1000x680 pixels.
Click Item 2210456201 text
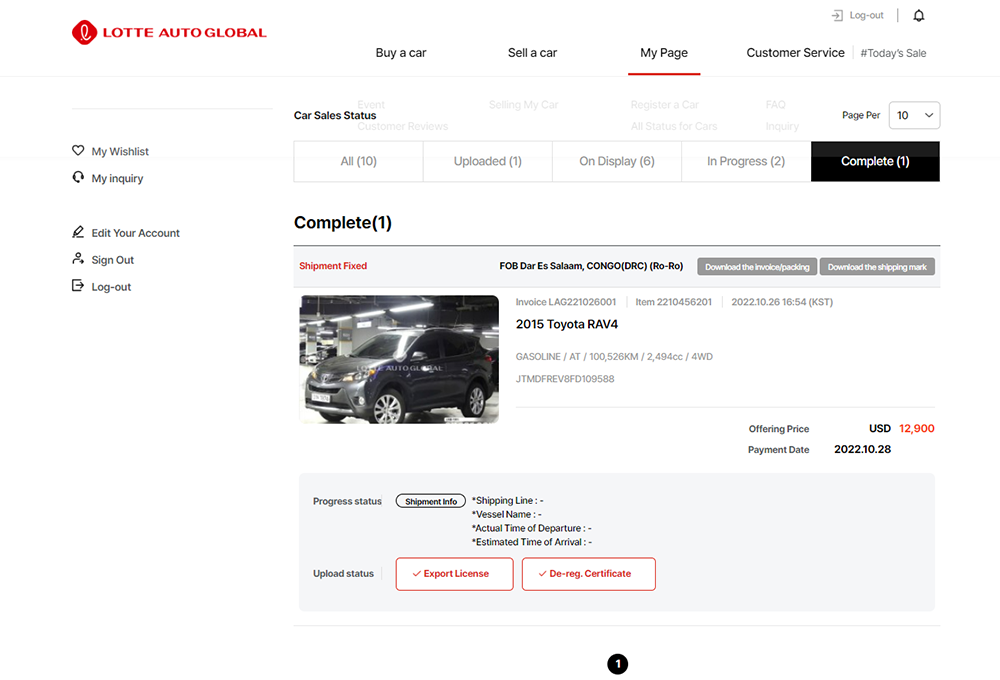(x=673, y=302)
